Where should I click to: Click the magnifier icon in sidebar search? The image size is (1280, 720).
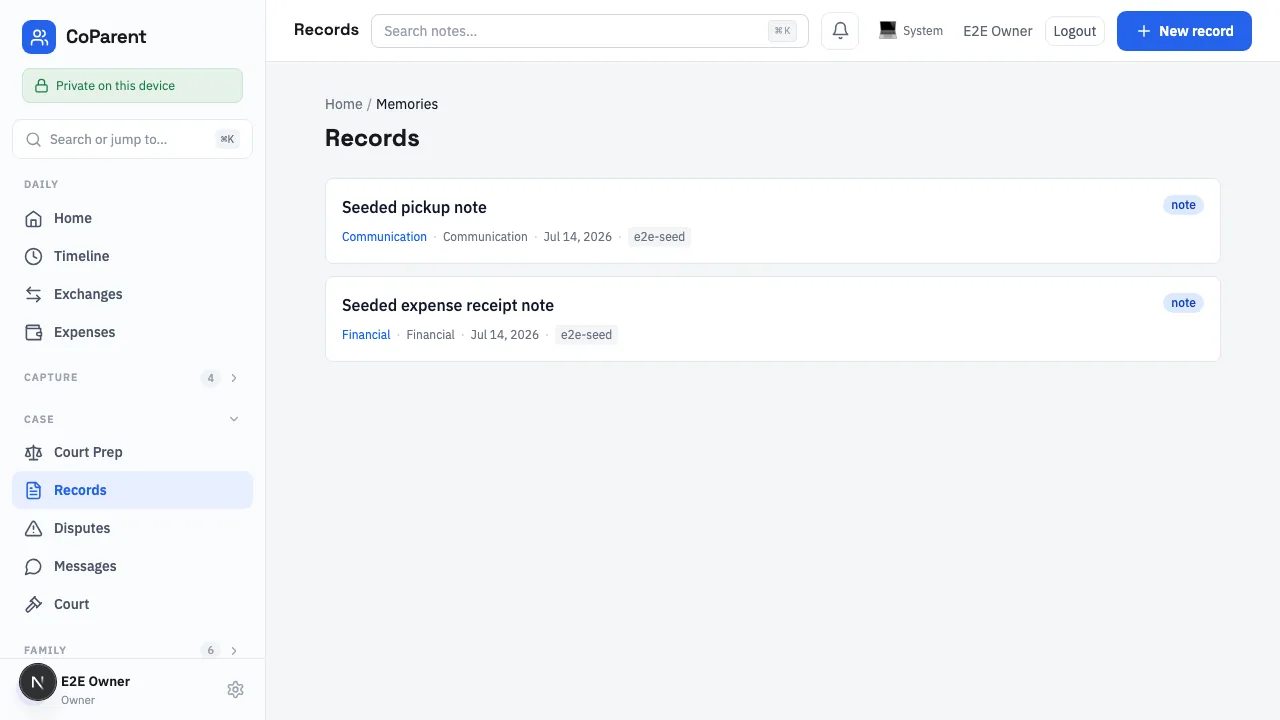click(34, 139)
